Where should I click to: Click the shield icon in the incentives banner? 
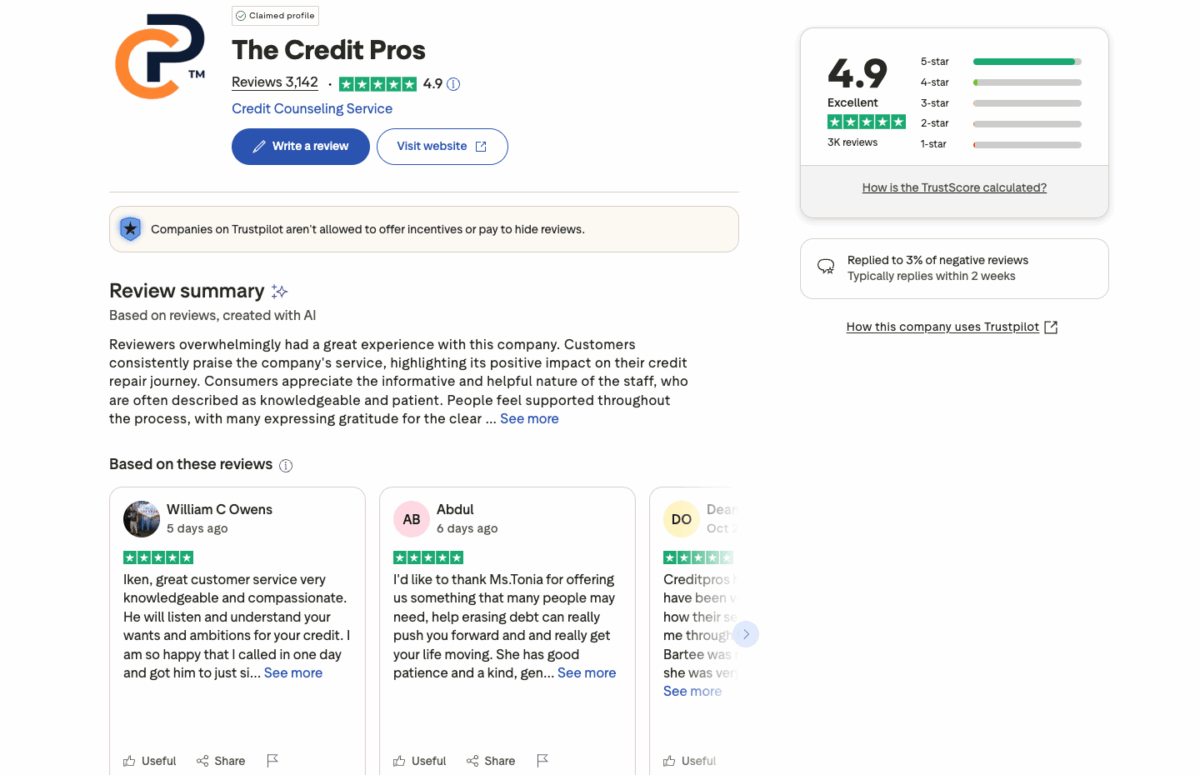click(130, 228)
